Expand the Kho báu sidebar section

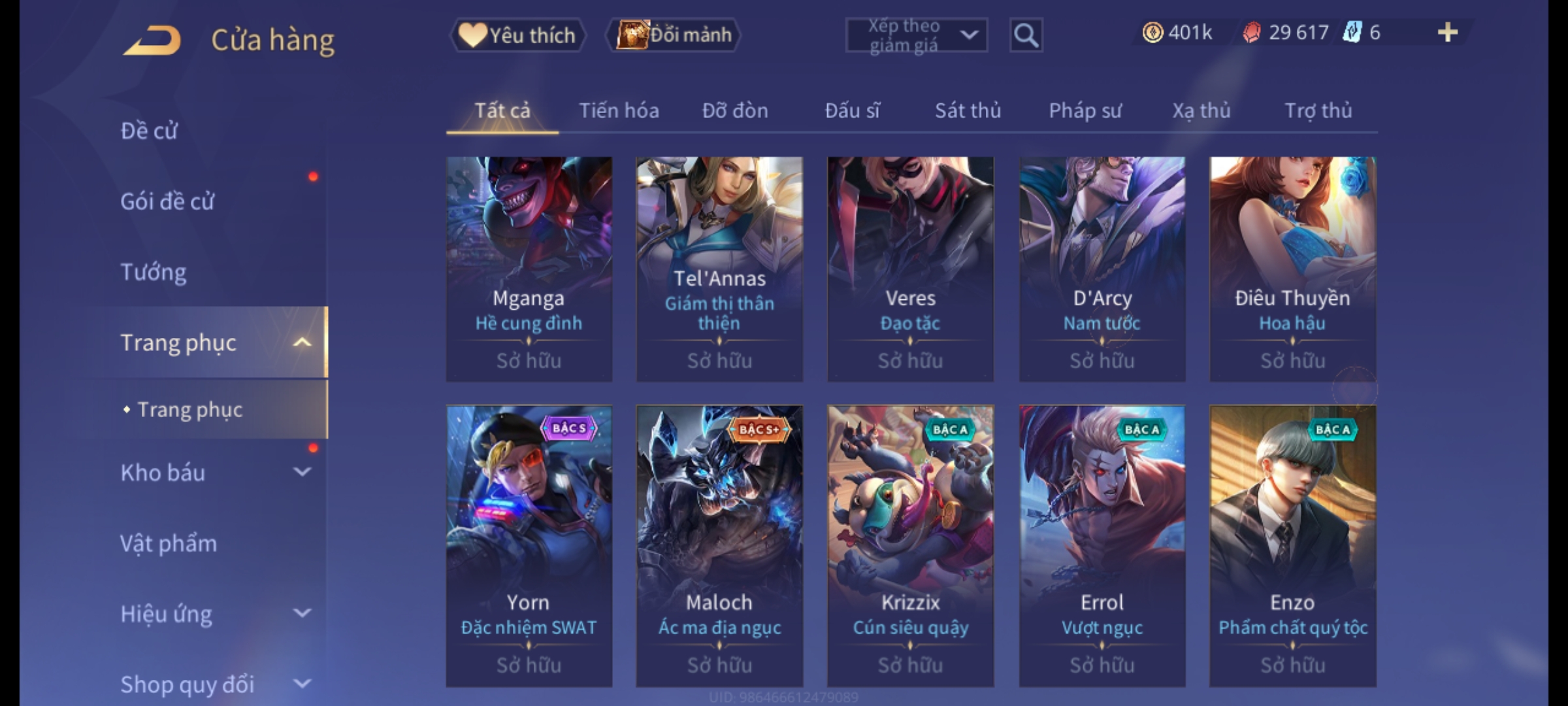coord(302,471)
